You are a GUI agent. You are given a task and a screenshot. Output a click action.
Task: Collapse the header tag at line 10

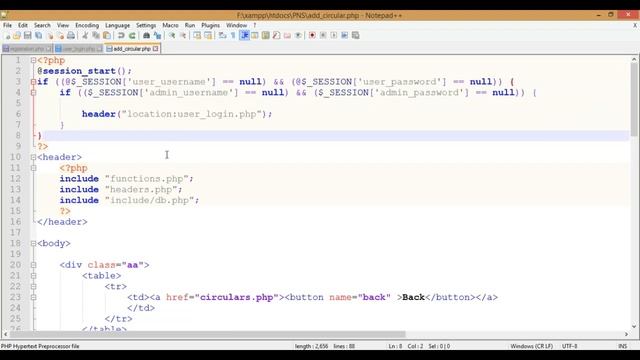(33, 157)
